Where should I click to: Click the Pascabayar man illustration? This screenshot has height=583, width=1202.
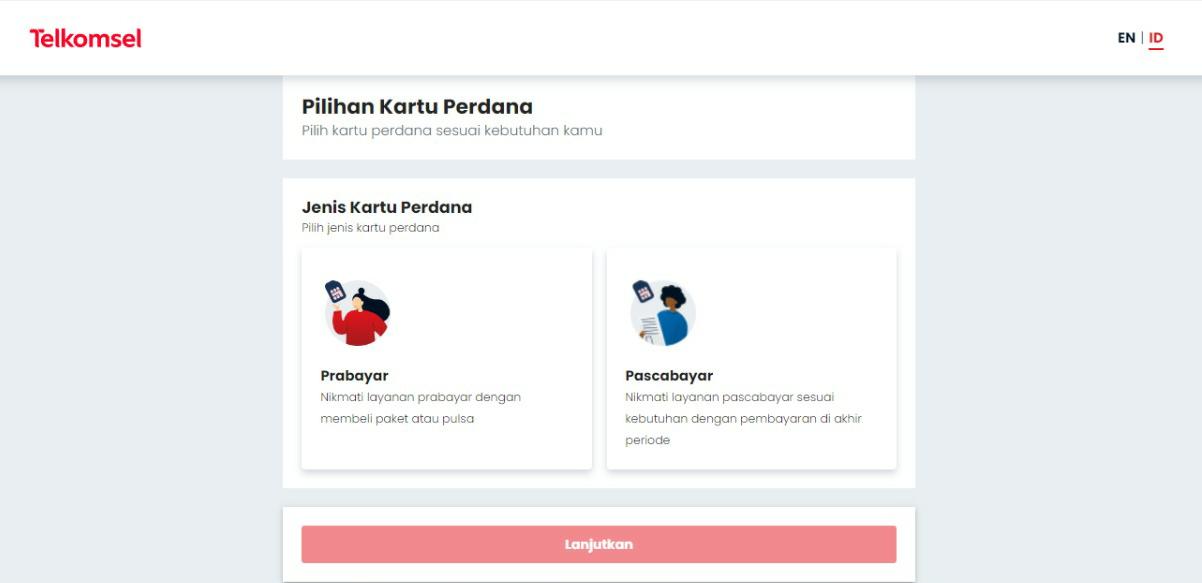(663, 314)
